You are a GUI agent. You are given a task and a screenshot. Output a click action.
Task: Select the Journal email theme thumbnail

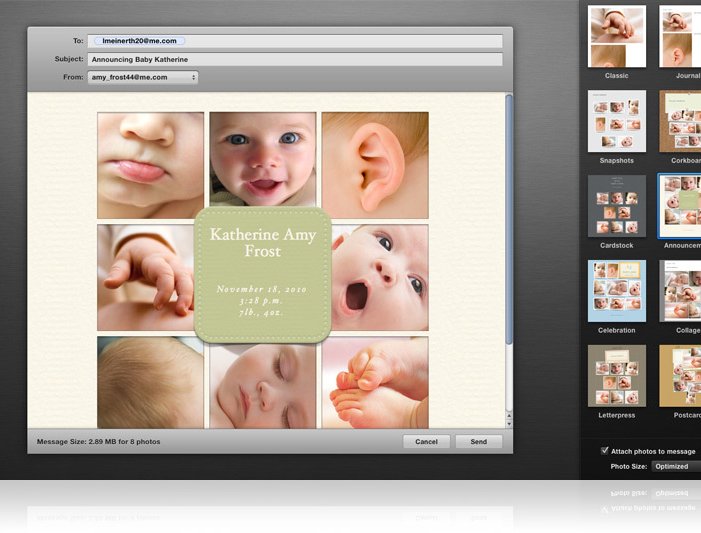pyautogui.click(x=680, y=36)
